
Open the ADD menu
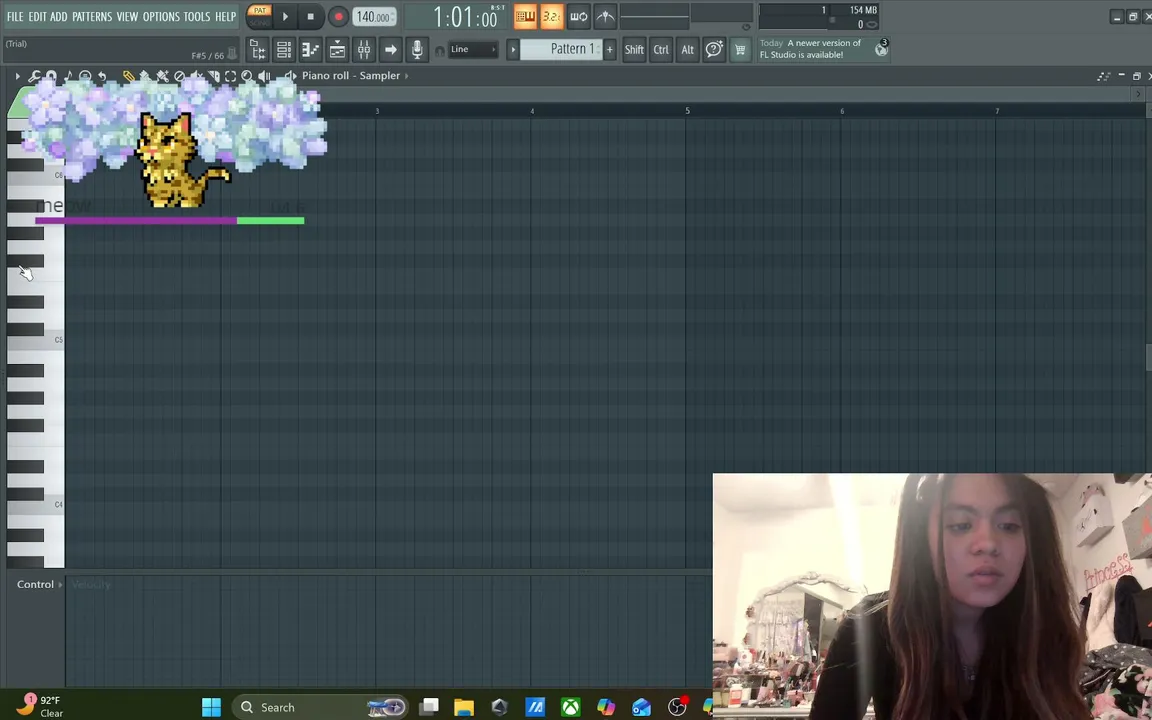point(59,16)
